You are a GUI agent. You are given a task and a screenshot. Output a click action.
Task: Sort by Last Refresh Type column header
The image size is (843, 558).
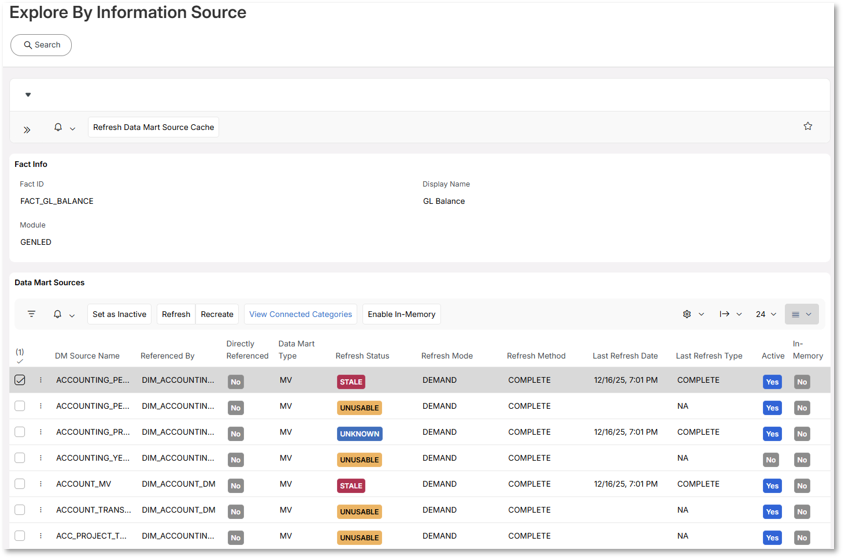pos(709,356)
